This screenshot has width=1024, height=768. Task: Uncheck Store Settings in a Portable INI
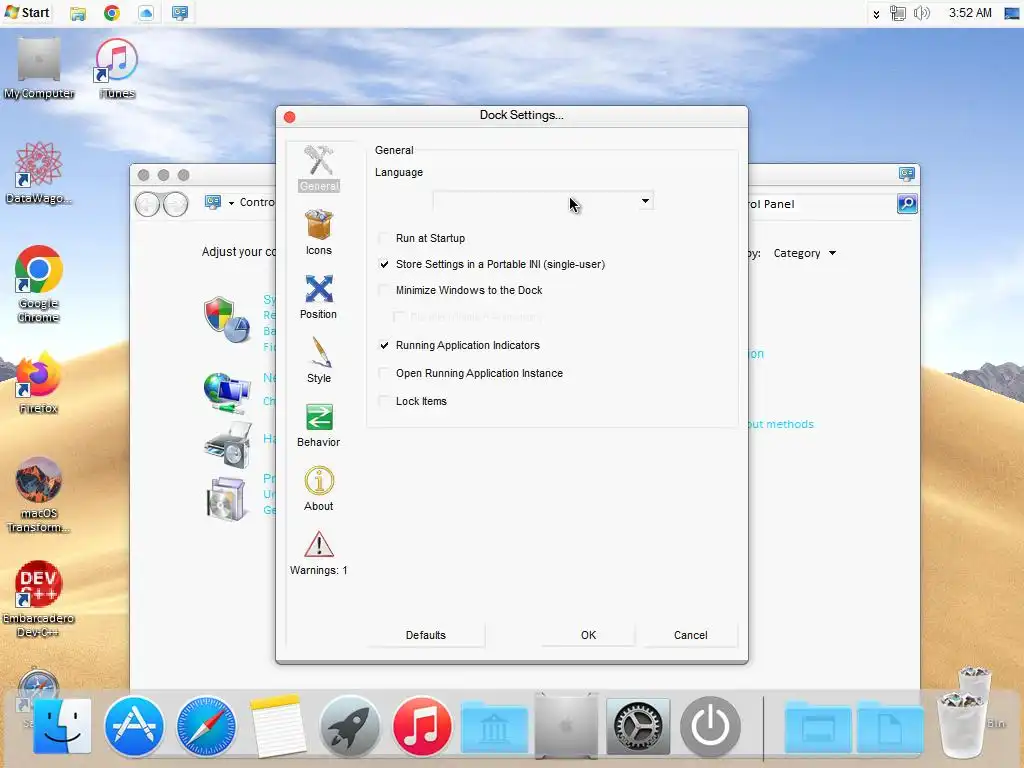(x=384, y=264)
